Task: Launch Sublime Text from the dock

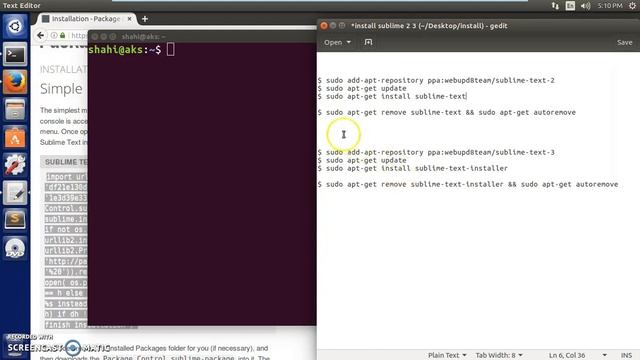Action: 15,220
